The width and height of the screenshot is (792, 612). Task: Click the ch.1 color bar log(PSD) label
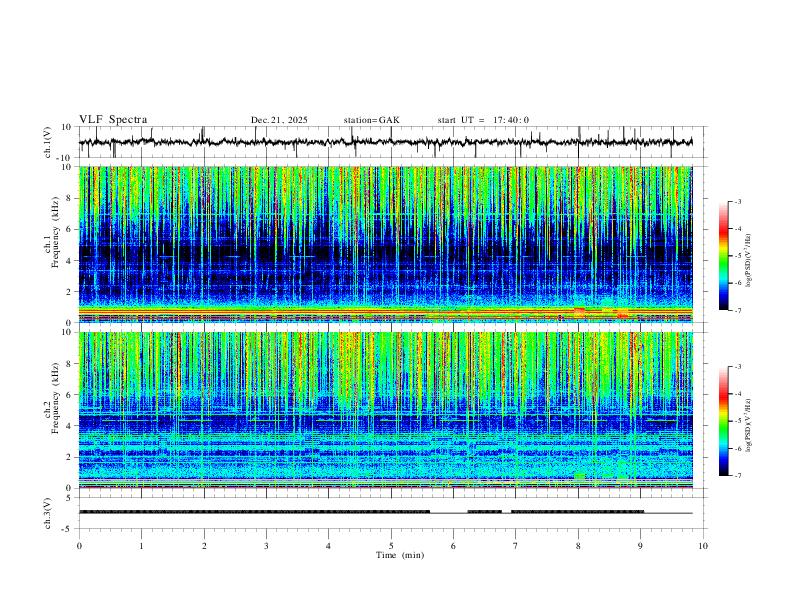(x=748, y=260)
